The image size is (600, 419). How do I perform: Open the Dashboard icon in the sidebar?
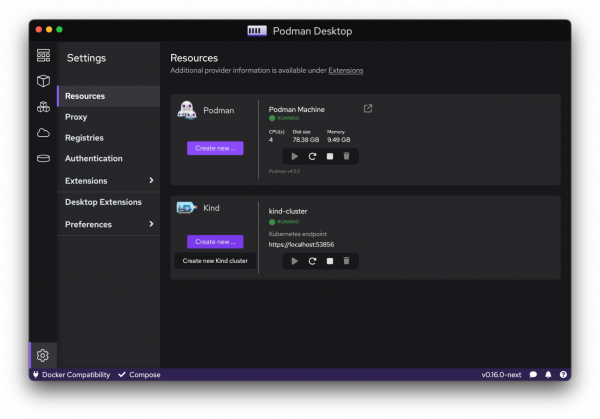pos(43,55)
